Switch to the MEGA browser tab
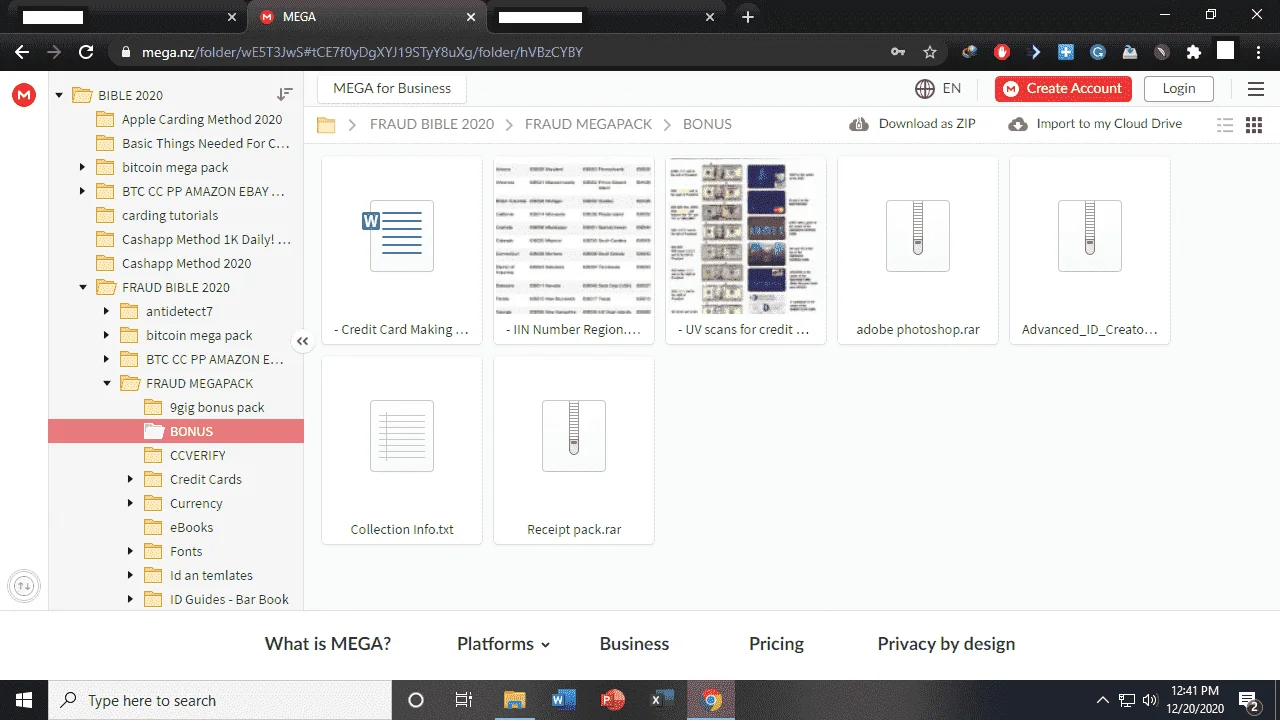Image resolution: width=1280 pixels, height=720 pixels. tap(365, 17)
